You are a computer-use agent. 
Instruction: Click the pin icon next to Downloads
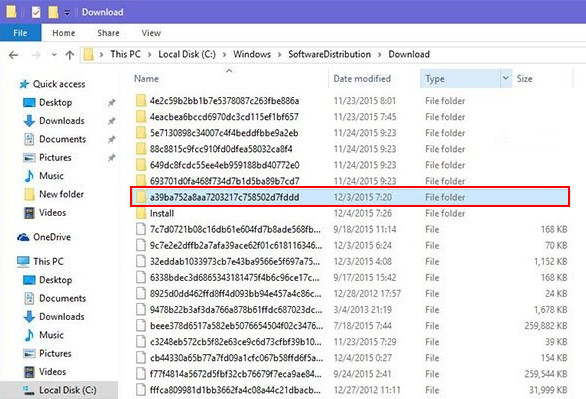coord(111,121)
